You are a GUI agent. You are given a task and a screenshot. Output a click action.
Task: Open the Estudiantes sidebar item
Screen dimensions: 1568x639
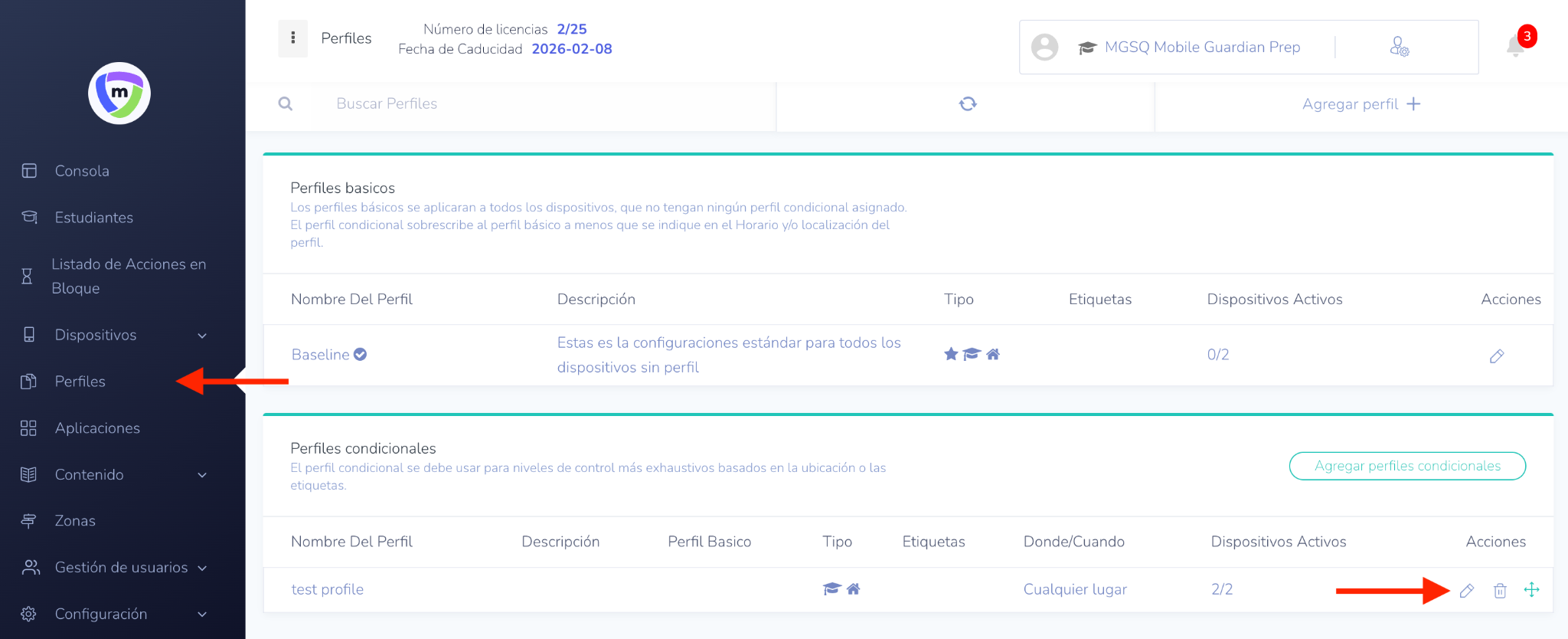coord(93,218)
